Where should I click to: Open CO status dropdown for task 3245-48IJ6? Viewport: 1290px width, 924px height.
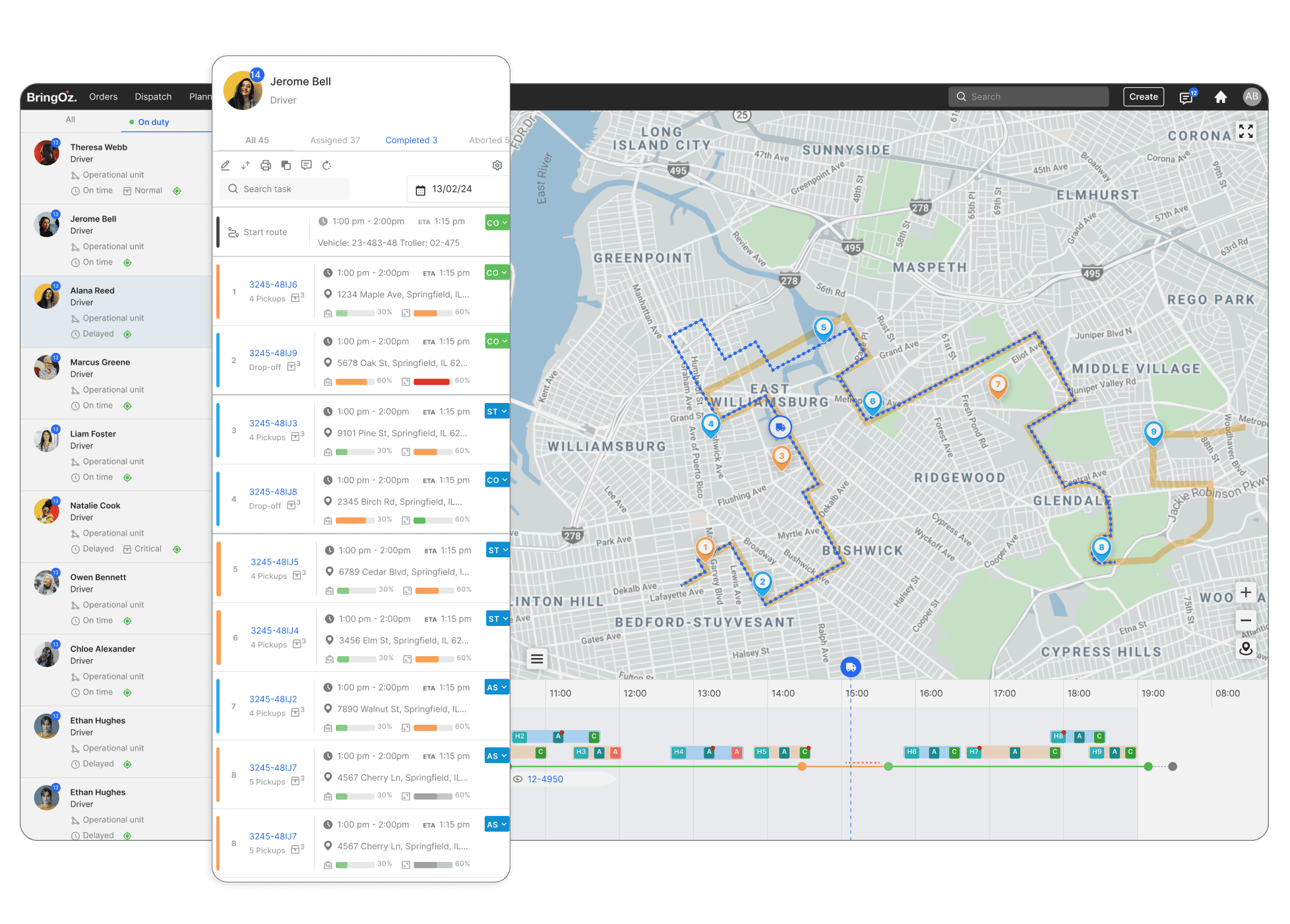[x=497, y=272]
